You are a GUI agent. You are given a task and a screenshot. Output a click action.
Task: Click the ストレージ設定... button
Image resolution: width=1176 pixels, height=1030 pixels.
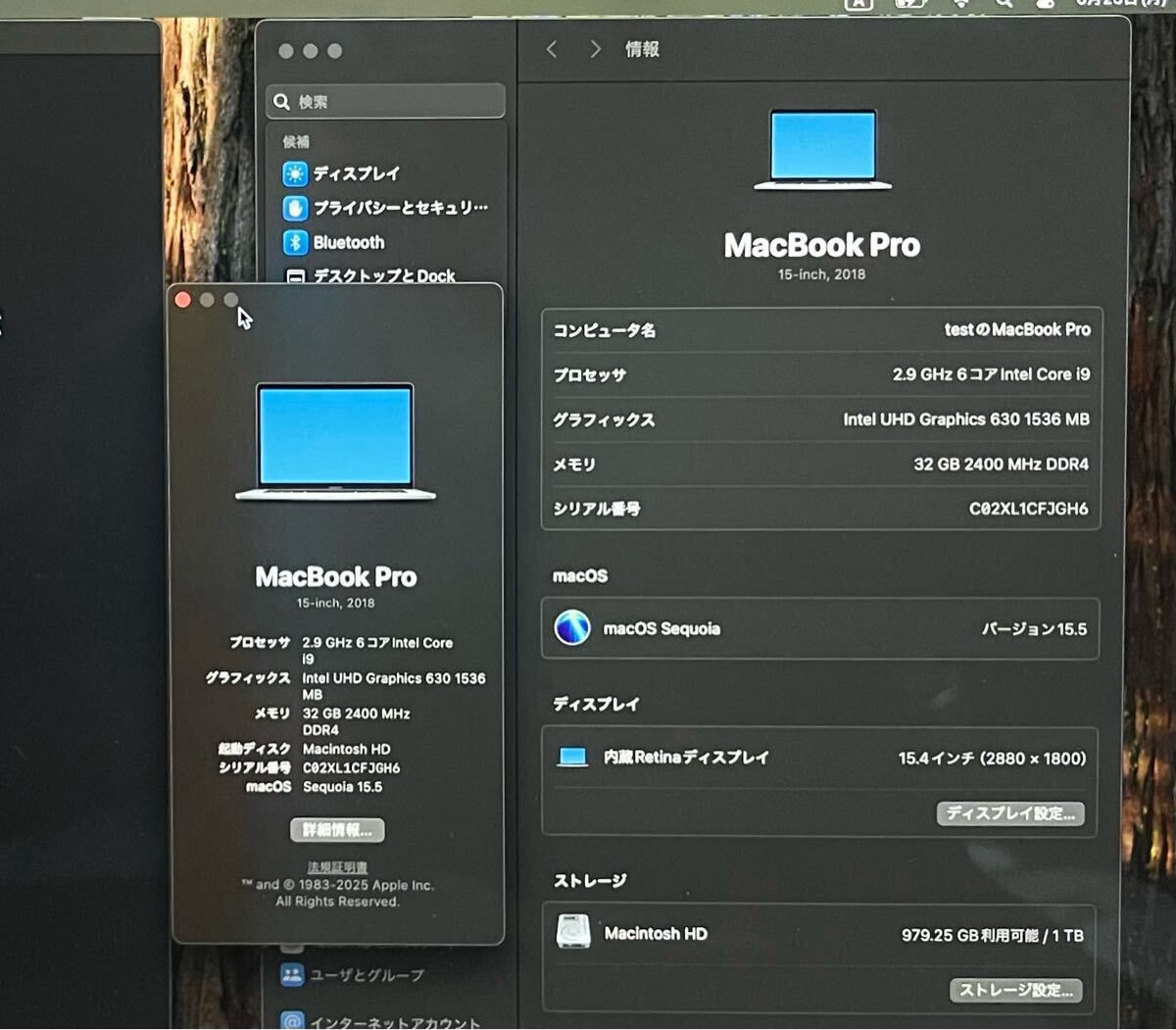(1016, 990)
